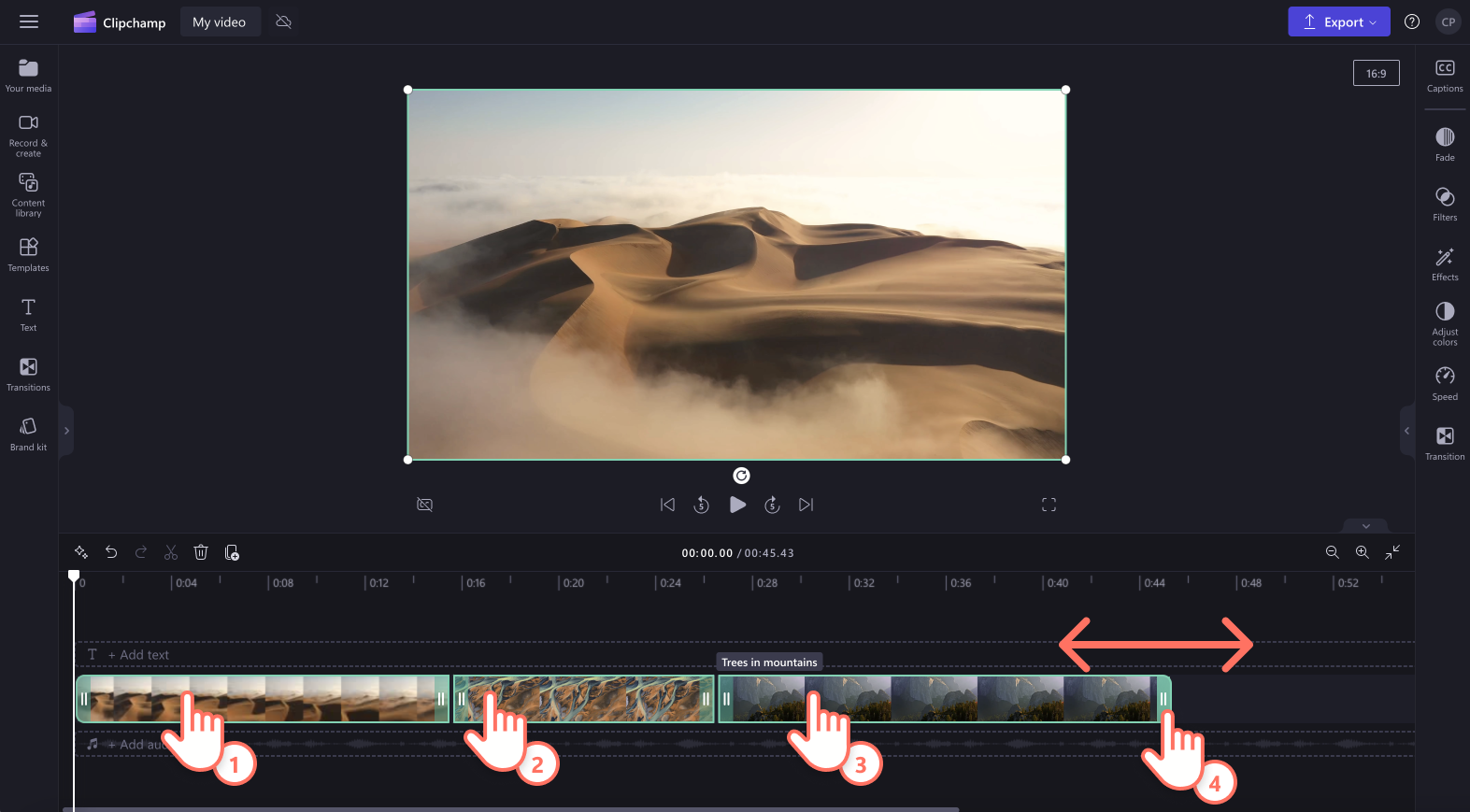This screenshot has width=1470, height=812.
Task: Collapse the timeline with chevron
Action: 1365,526
